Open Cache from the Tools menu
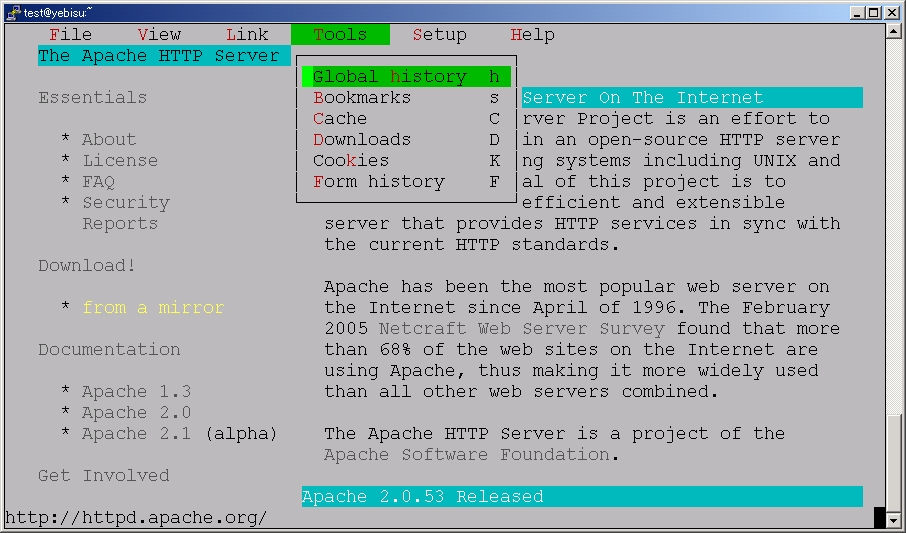This screenshot has height=533, width=906. tap(406, 119)
